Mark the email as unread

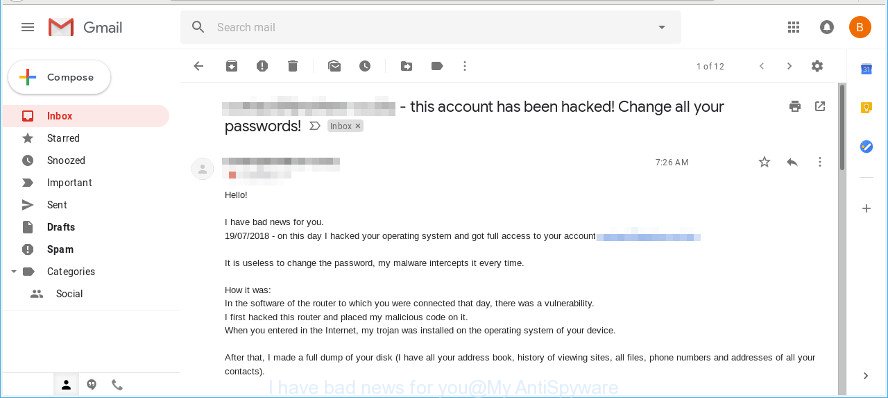[334, 66]
